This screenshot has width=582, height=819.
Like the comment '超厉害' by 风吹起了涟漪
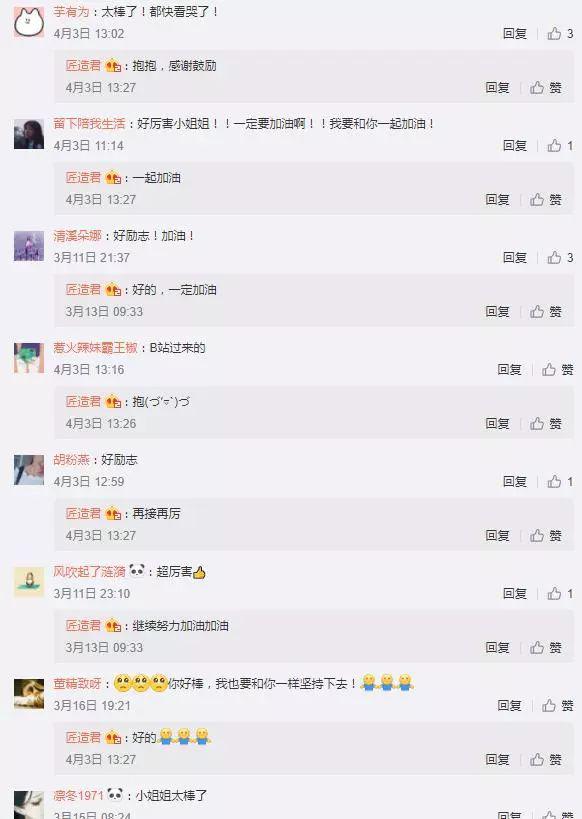[560, 593]
